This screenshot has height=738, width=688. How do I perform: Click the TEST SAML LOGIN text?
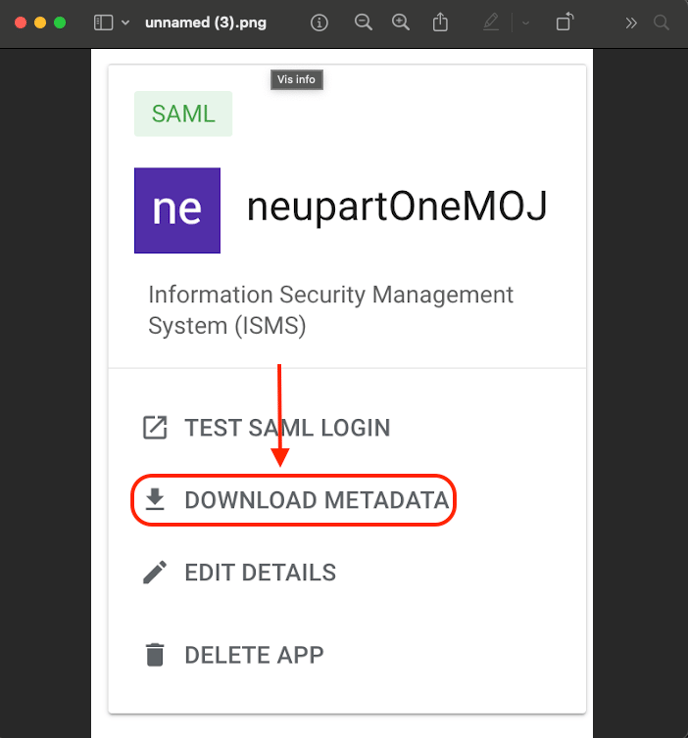[287, 428]
